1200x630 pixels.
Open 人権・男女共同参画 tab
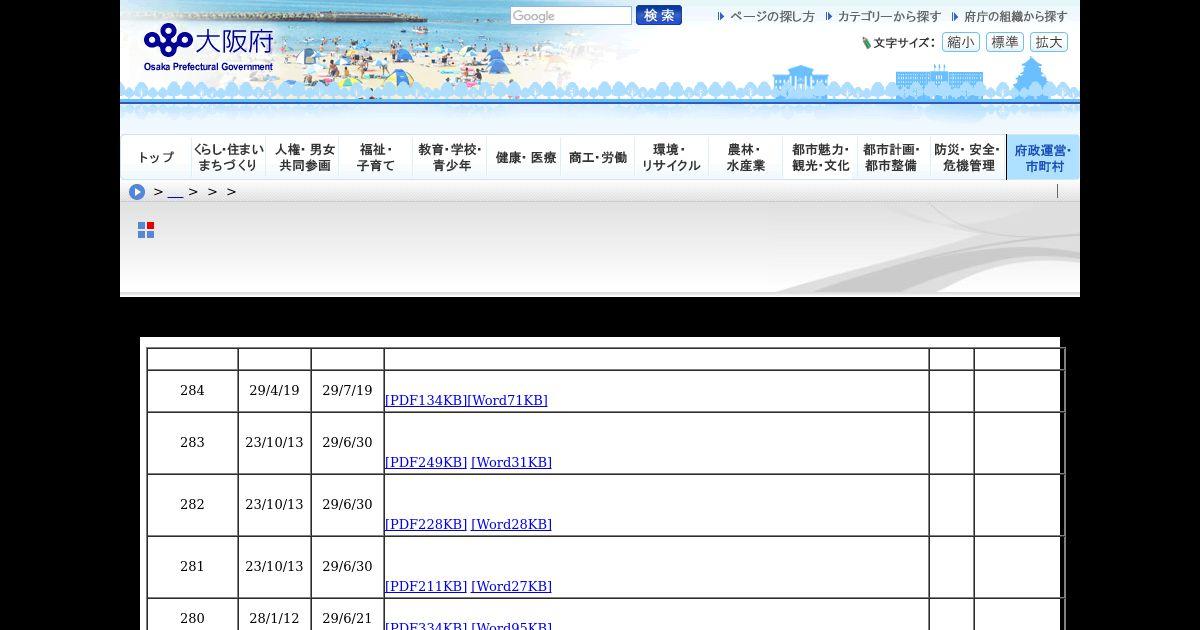tap(303, 157)
